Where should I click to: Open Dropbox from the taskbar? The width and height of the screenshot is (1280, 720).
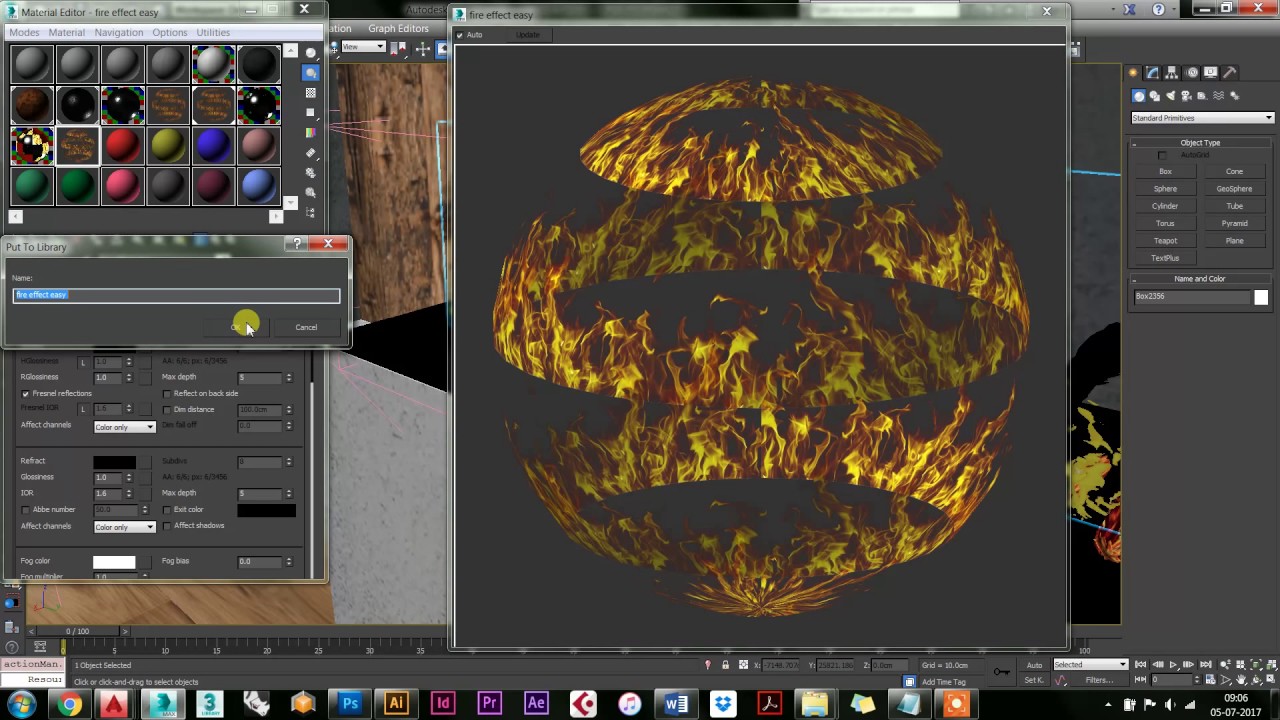coord(722,704)
